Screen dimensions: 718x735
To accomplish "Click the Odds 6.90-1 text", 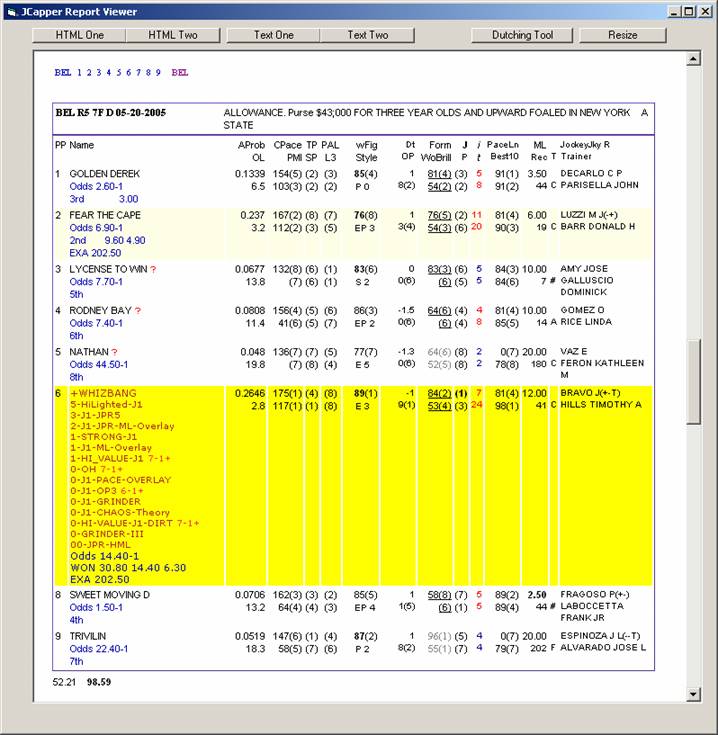I will (x=96, y=228).
